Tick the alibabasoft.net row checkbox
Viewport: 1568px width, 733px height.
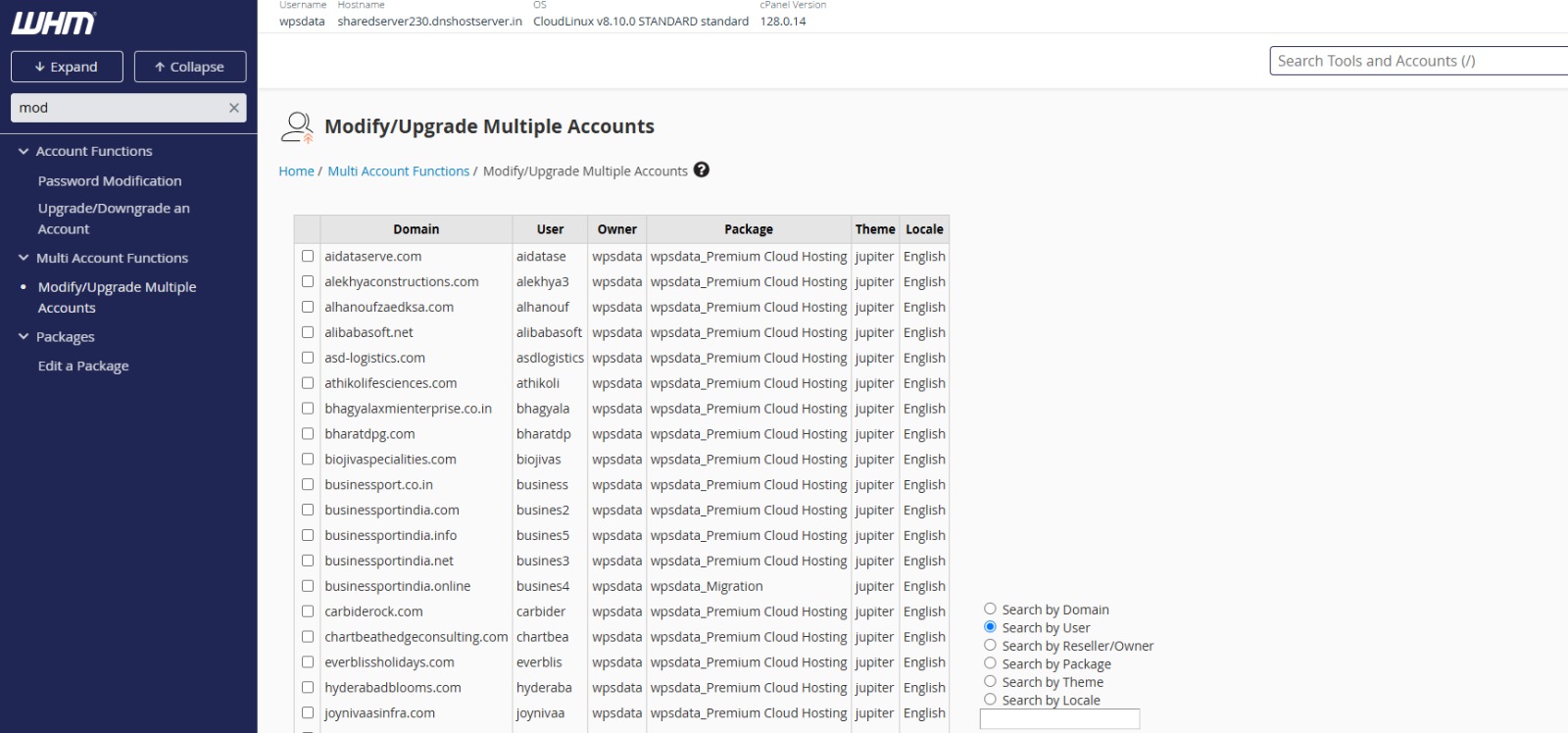[x=308, y=332]
